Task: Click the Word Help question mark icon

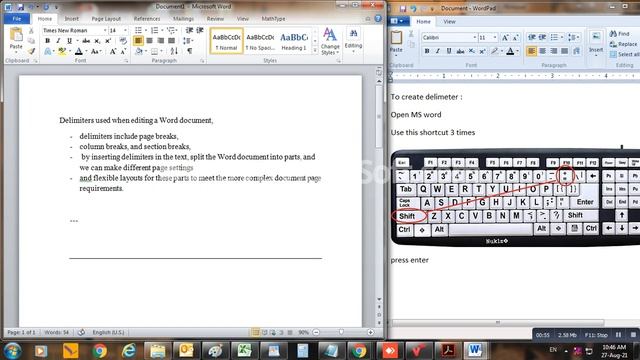Action: coord(378,19)
